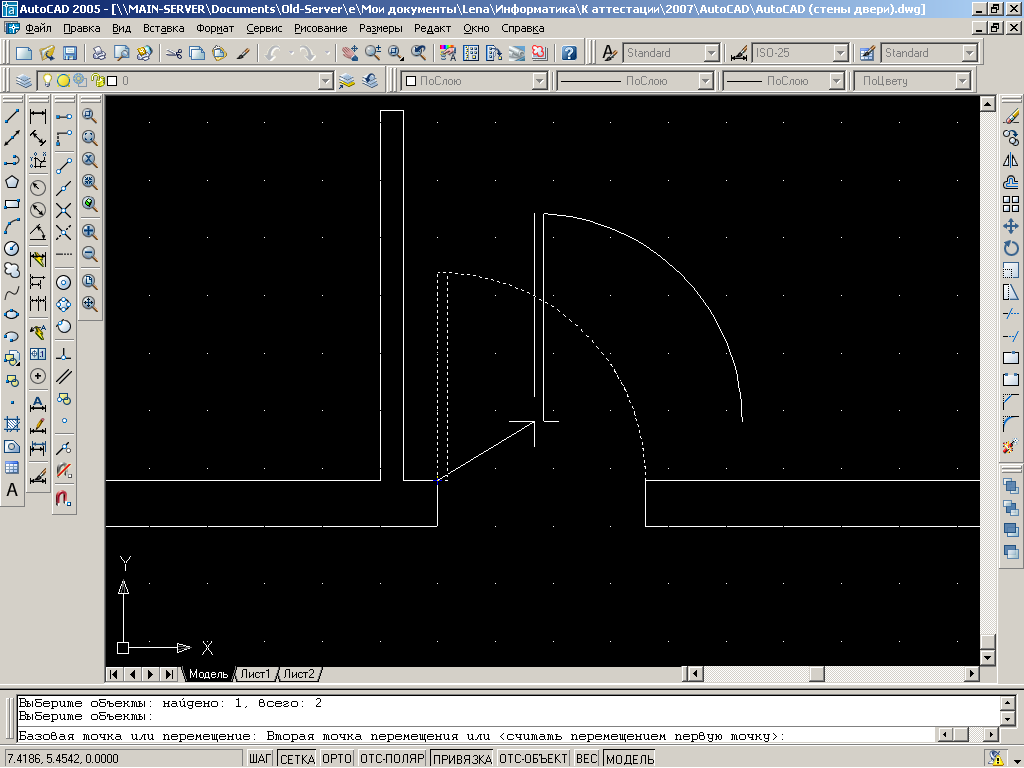The height and width of the screenshot is (768, 1024).
Task: Select the Mirror tool
Action: pyautogui.click(x=1011, y=160)
